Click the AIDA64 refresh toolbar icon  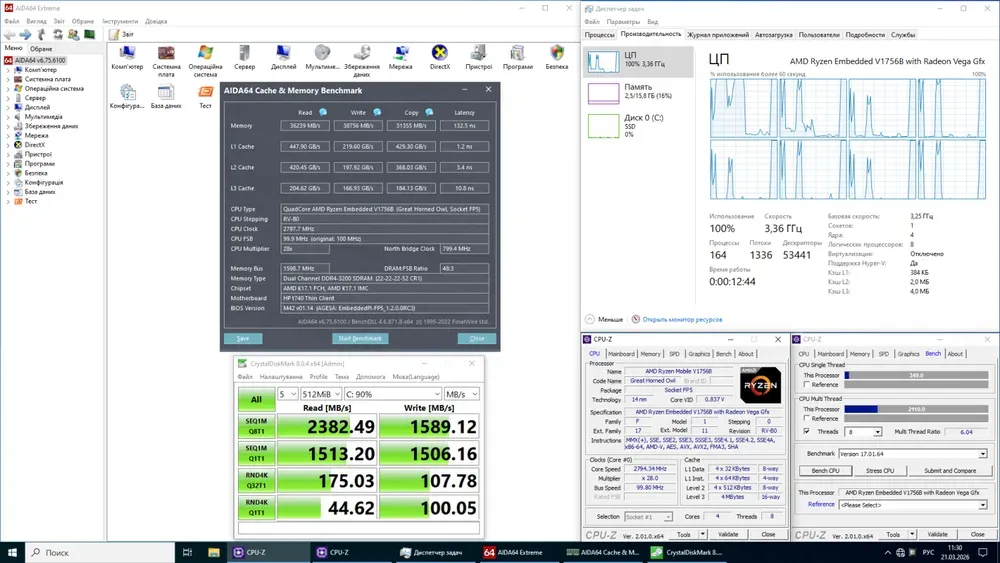(57, 34)
